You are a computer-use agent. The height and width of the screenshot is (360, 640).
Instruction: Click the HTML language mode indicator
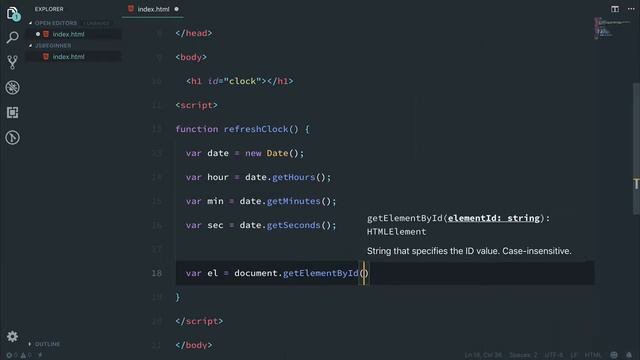coord(593,355)
